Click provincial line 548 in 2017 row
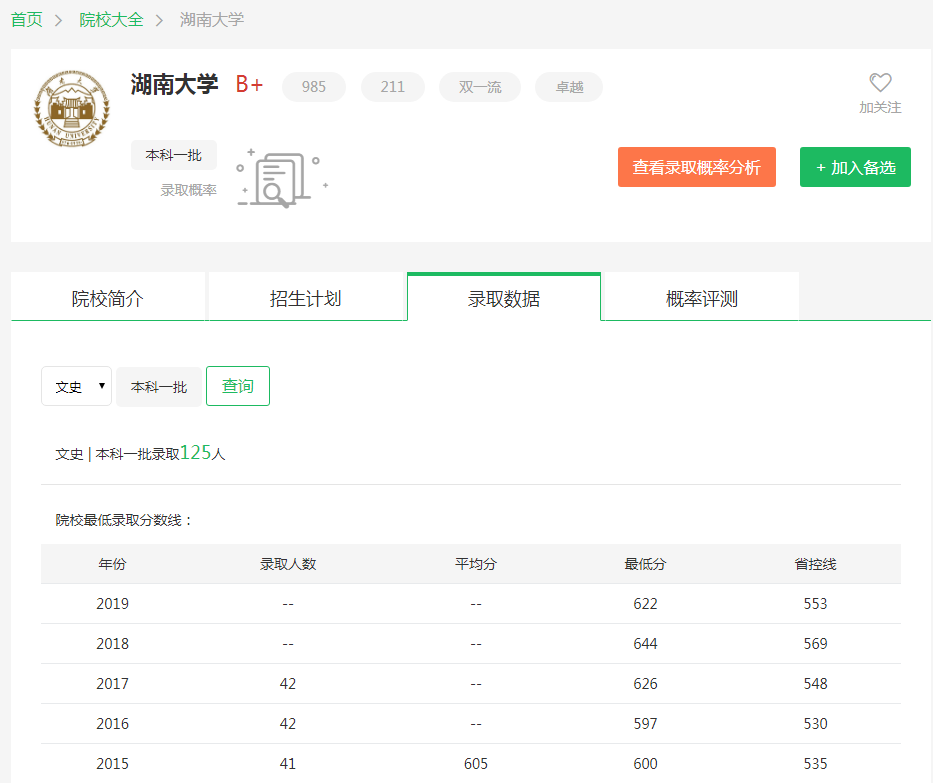Viewport: 933px width, 783px height. 815,683
